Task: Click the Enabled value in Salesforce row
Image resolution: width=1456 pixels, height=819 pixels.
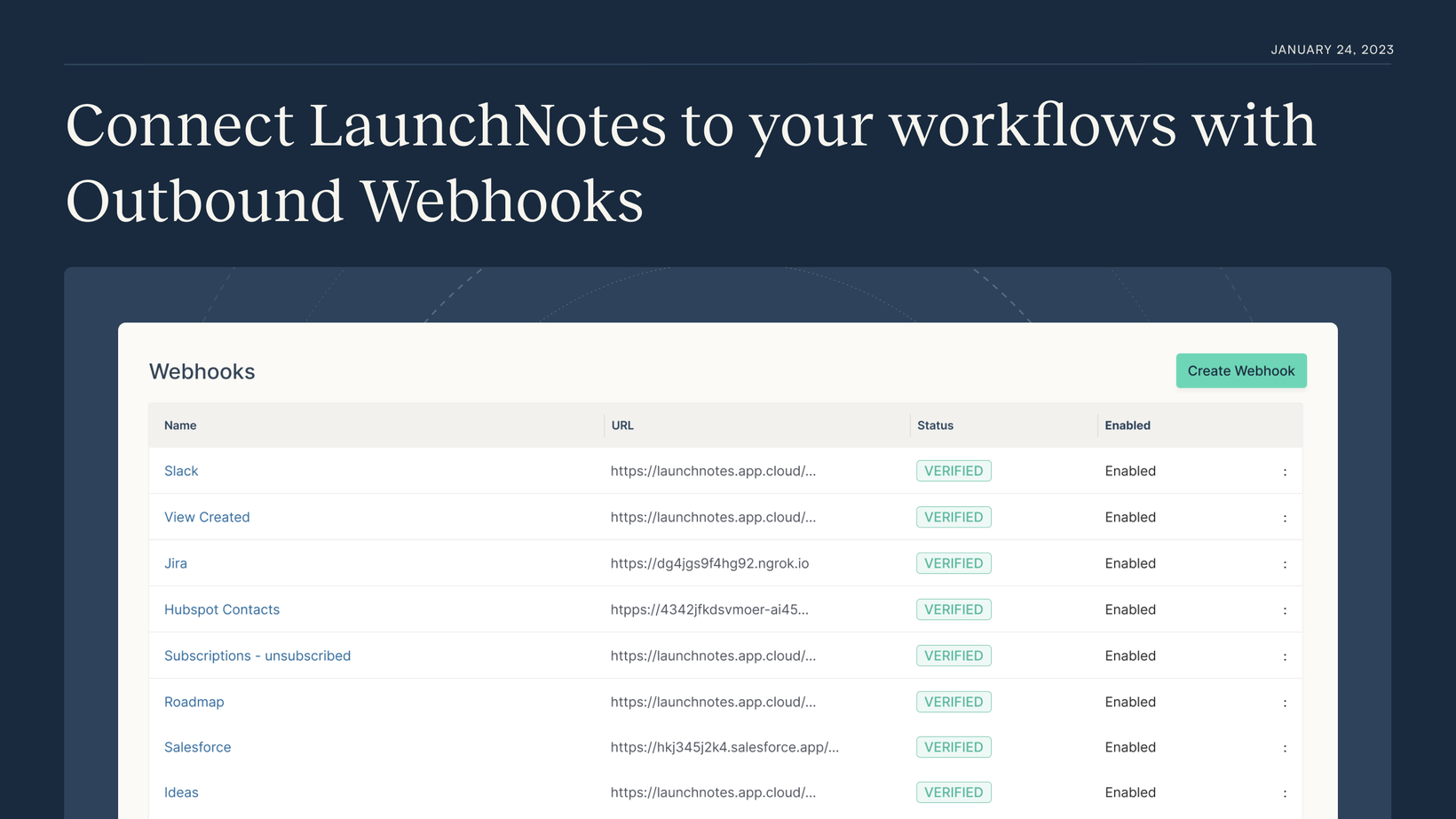Action: [x=1130, y=747]
